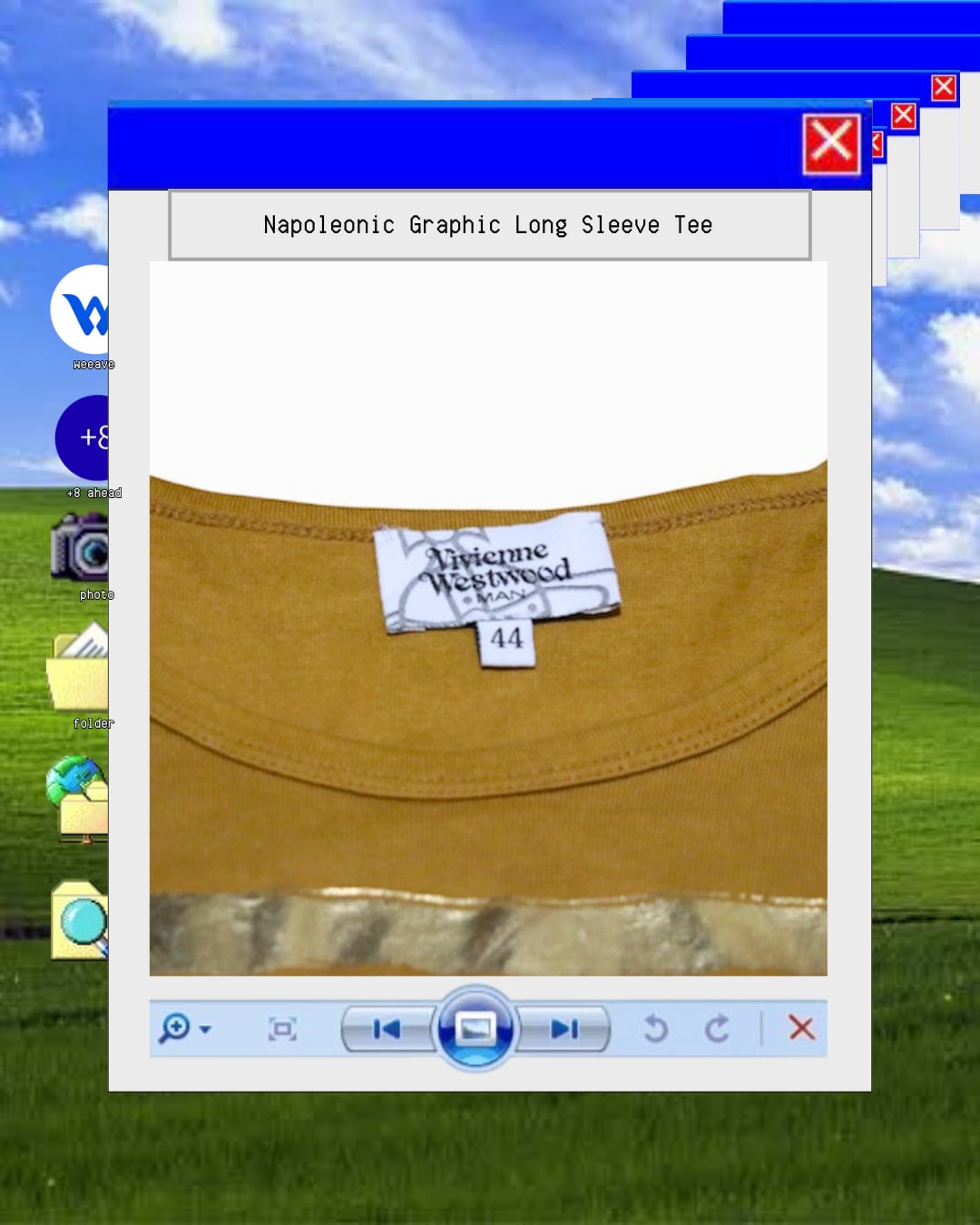Open the network globe folder icon

click(78, 799)
